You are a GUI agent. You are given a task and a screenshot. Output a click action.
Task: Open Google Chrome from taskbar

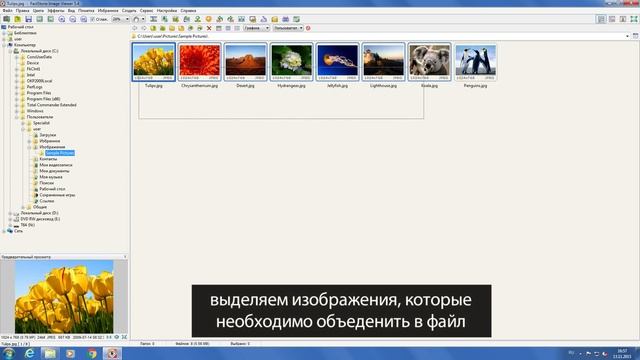[x=92, y=353]
